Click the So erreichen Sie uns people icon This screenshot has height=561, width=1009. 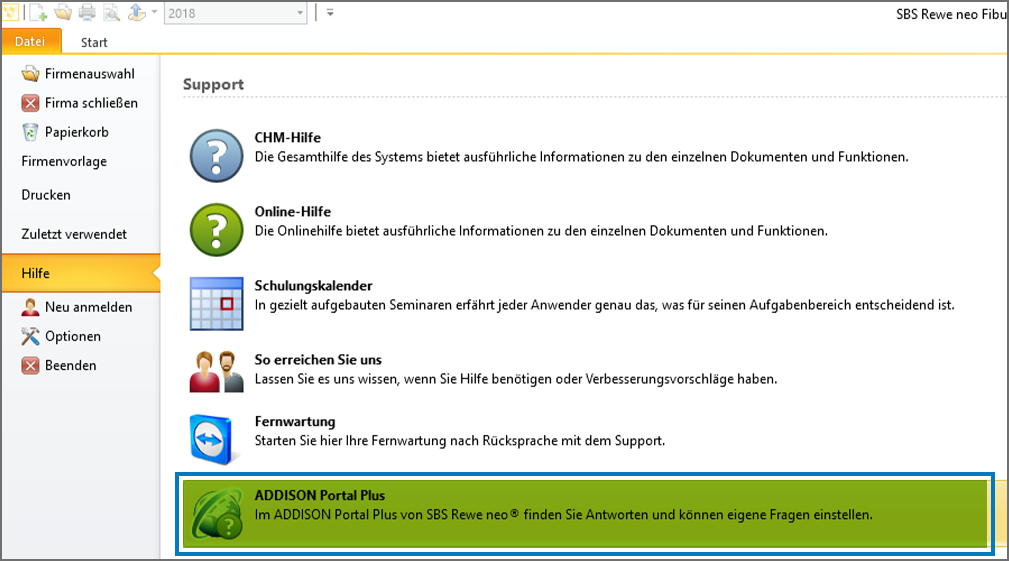coord(217,371)
